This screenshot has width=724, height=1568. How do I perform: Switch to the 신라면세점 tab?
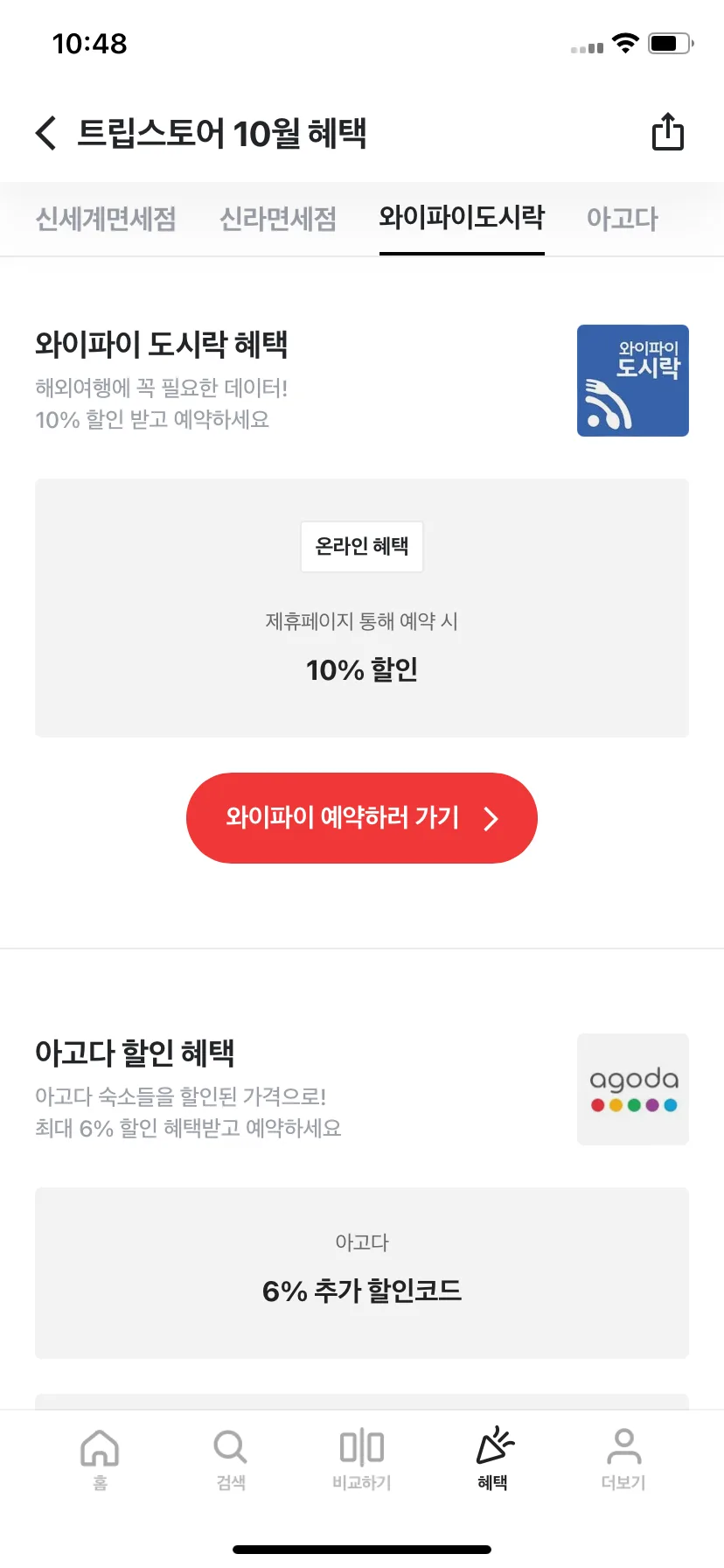tap(278, 219)
